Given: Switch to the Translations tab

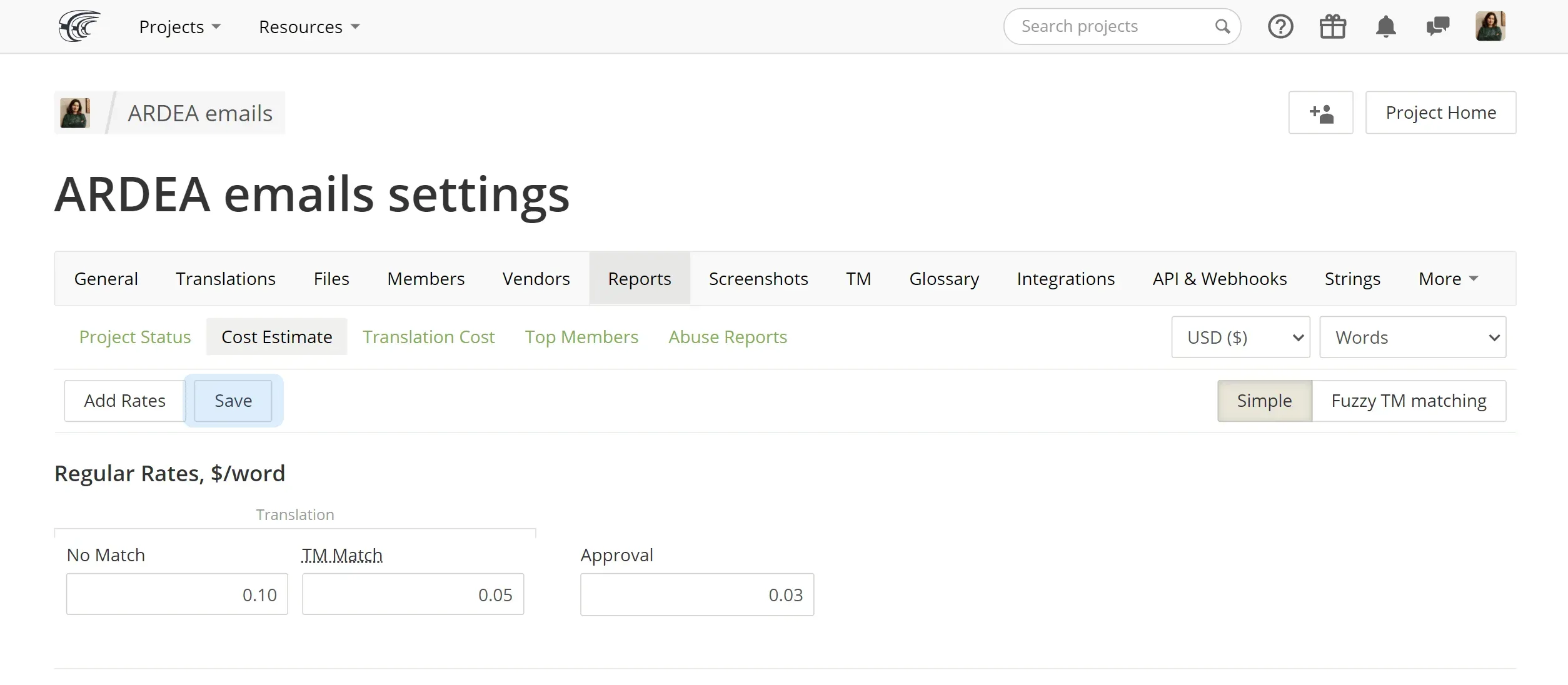Looking at the screenshot, I should point(225,278).
